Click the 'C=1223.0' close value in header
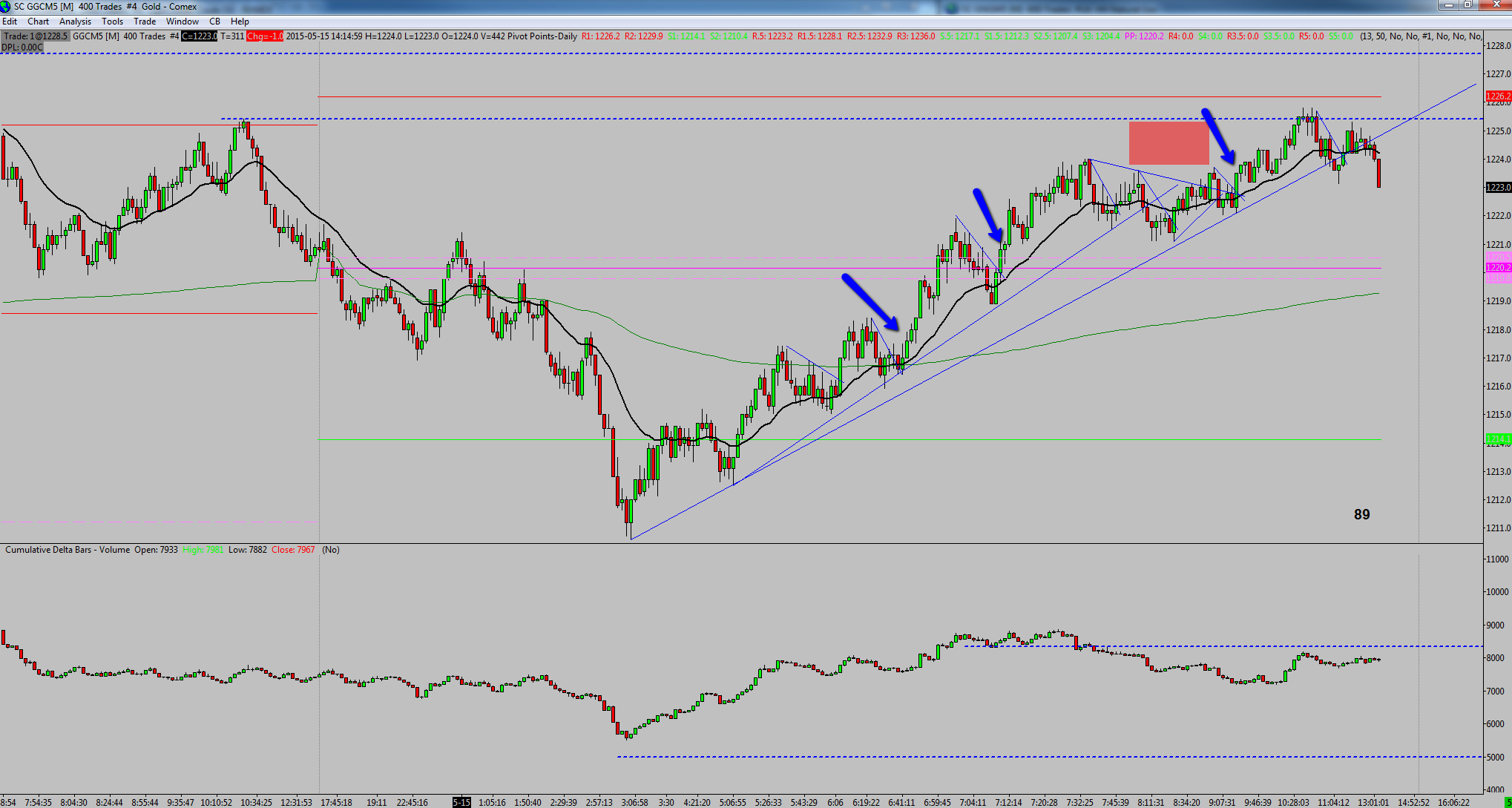The height and width of the screenshot is (808, 1512). [x=199, y=36]
